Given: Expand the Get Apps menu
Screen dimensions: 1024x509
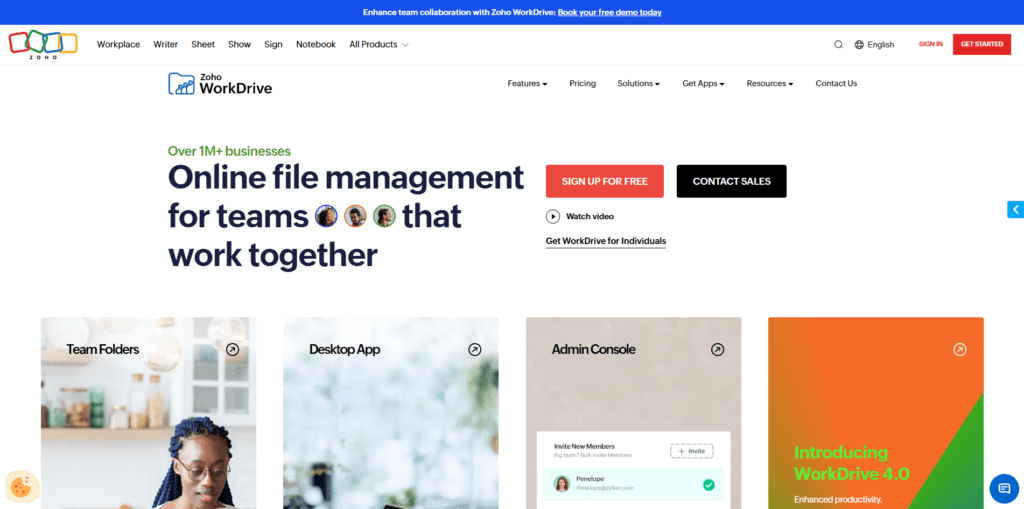Looking at the screenshot, I should pyautogui.click(x=703, y=84).
